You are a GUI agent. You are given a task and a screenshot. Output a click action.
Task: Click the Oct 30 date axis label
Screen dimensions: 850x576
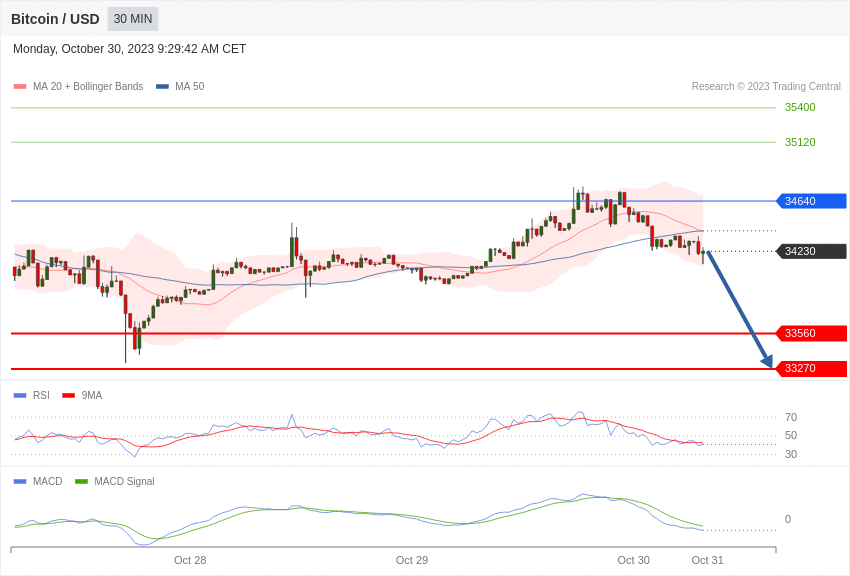pyautogui.click(x=633, y=560)
